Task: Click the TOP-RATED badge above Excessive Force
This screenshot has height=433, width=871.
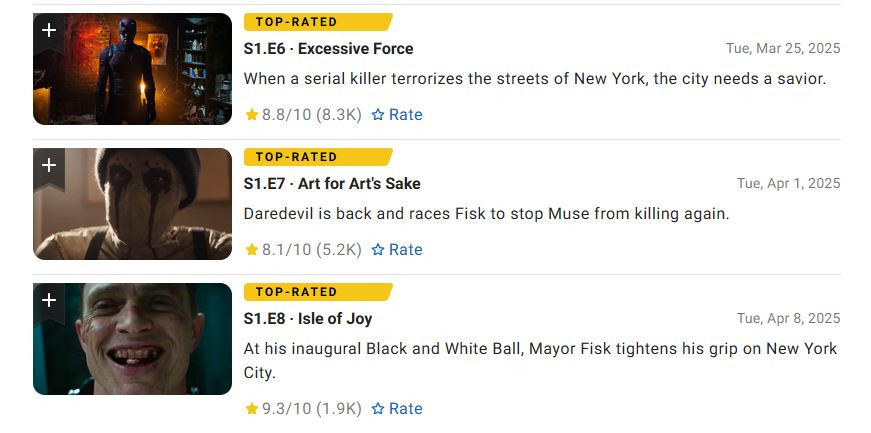Action: click(x=318, y=22)
